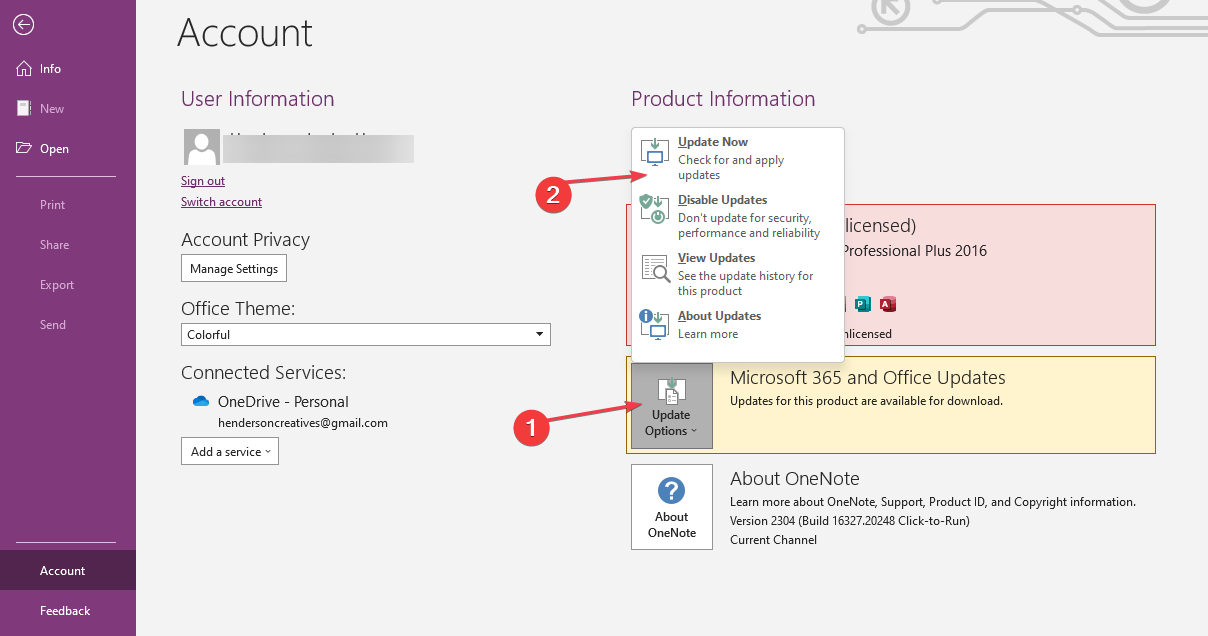
Task: Click the Version 2304 build text
Action: click(850, 521)
